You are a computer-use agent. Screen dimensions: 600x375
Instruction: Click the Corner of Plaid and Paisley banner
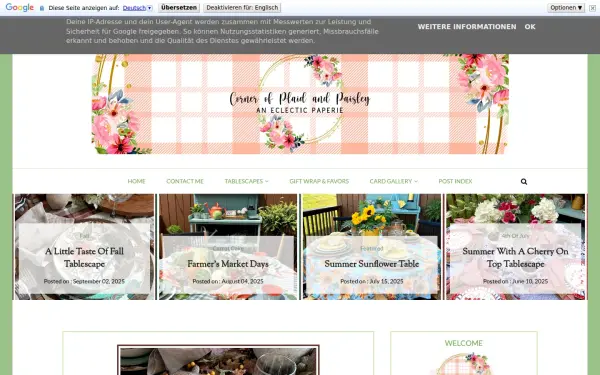(300, 104)
